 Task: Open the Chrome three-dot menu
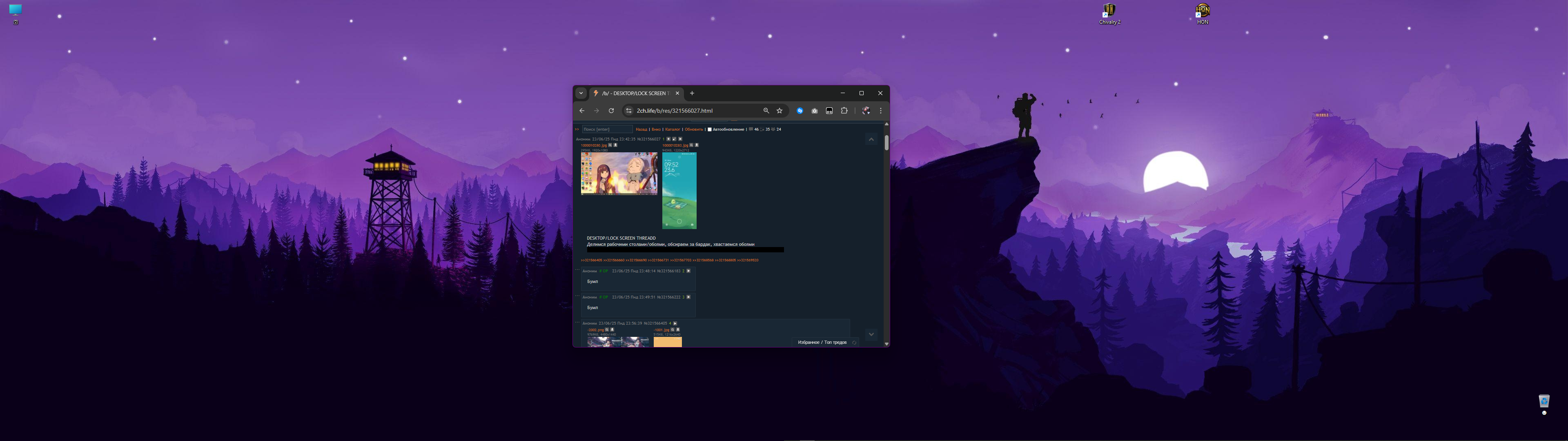880,111
